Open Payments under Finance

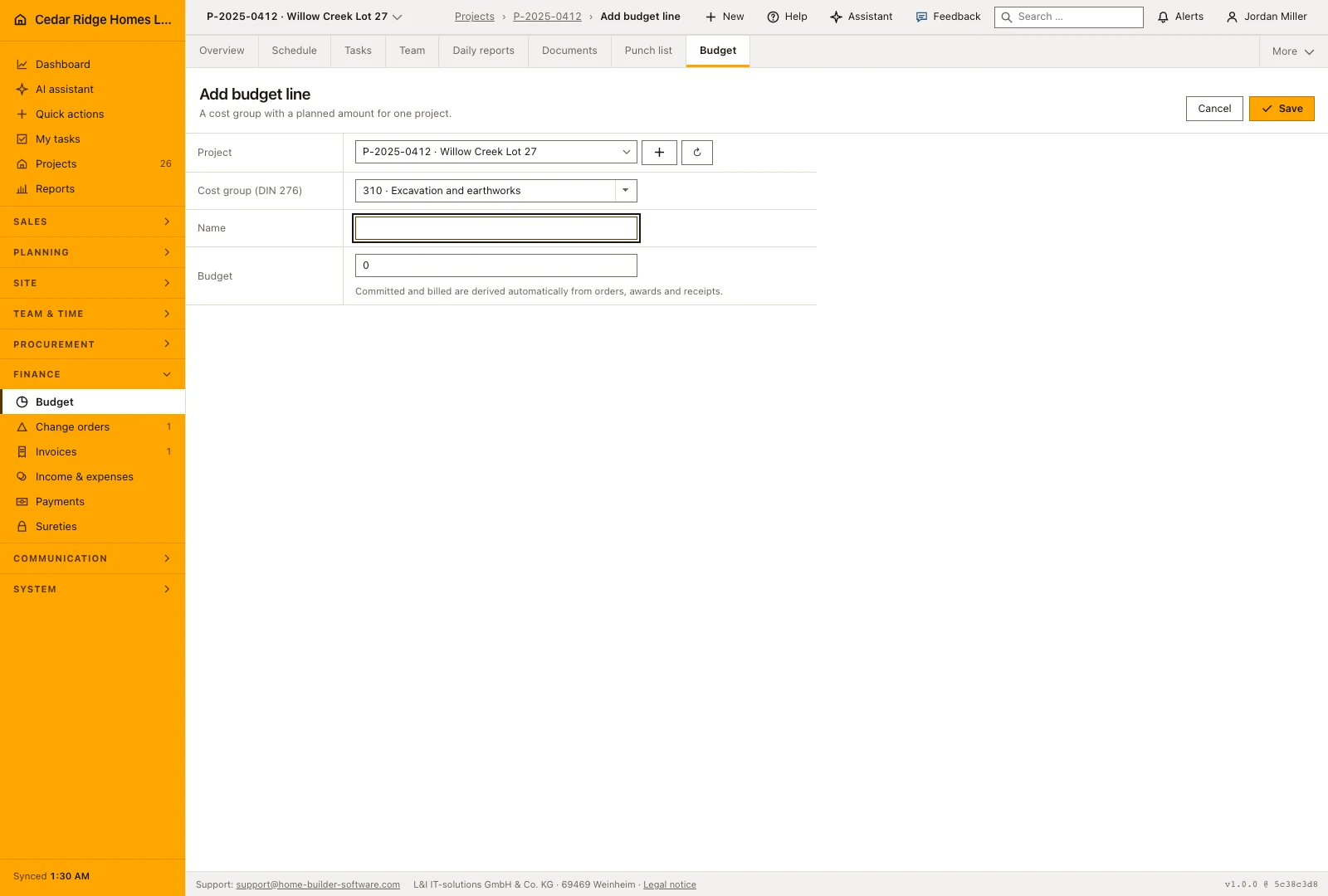92,501
